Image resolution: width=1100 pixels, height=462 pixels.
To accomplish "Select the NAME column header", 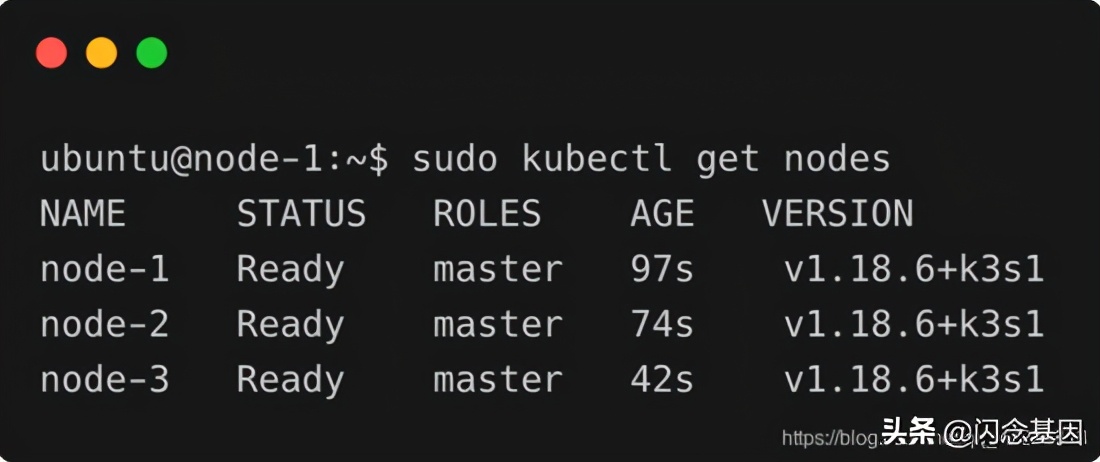I will click(x=83, y=214).
